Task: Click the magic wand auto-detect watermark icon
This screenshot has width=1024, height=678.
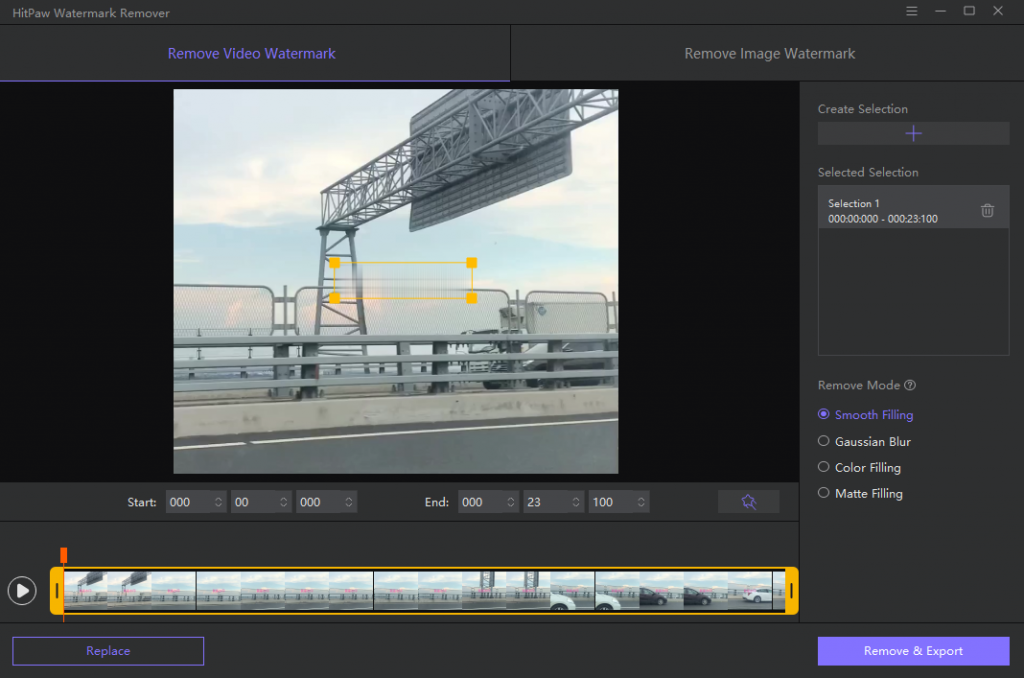Action: point(748,501)
